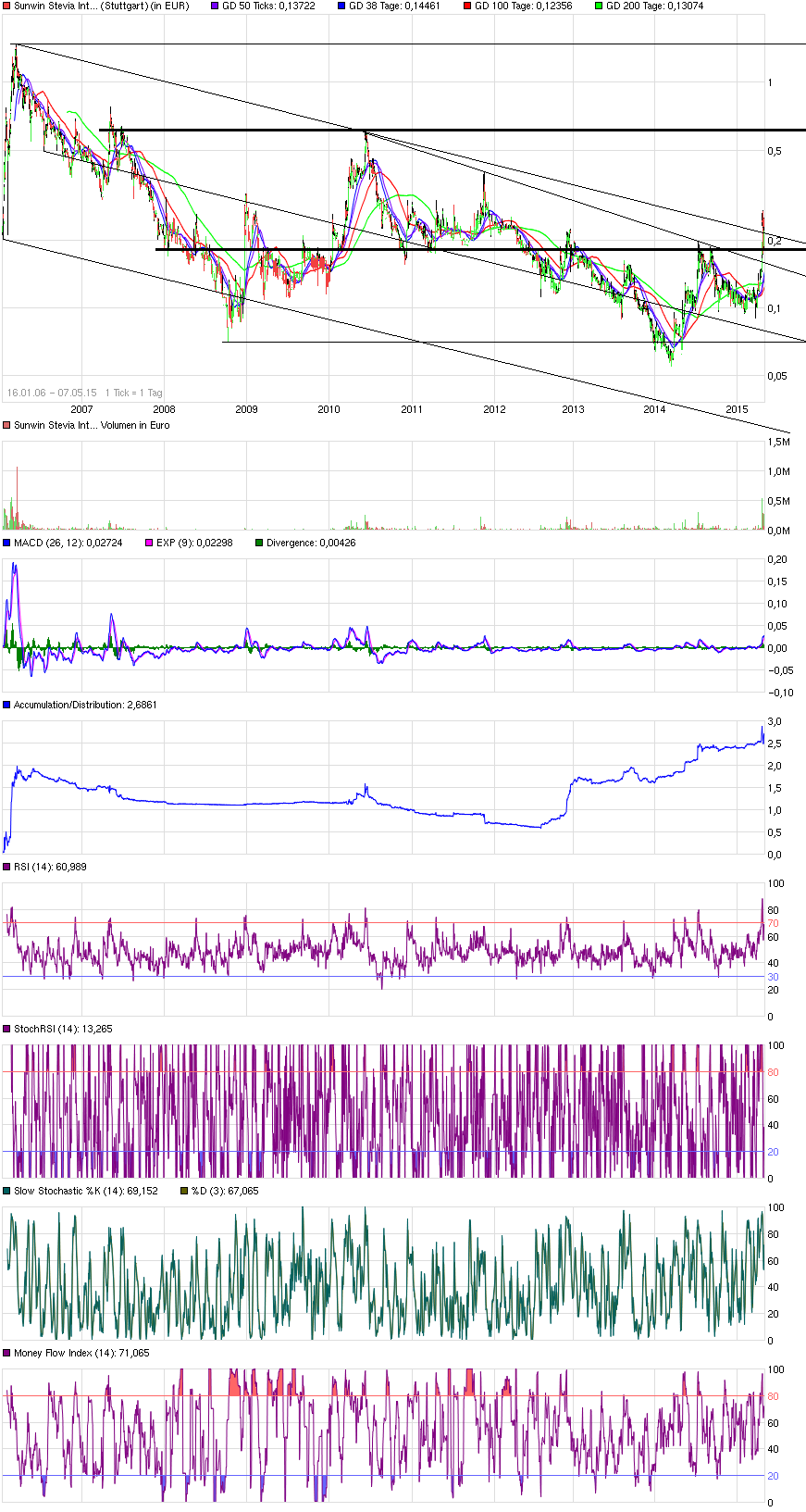Click the Money Flow Index legend swatch
806x1512 pixels.
(6, 1353)
